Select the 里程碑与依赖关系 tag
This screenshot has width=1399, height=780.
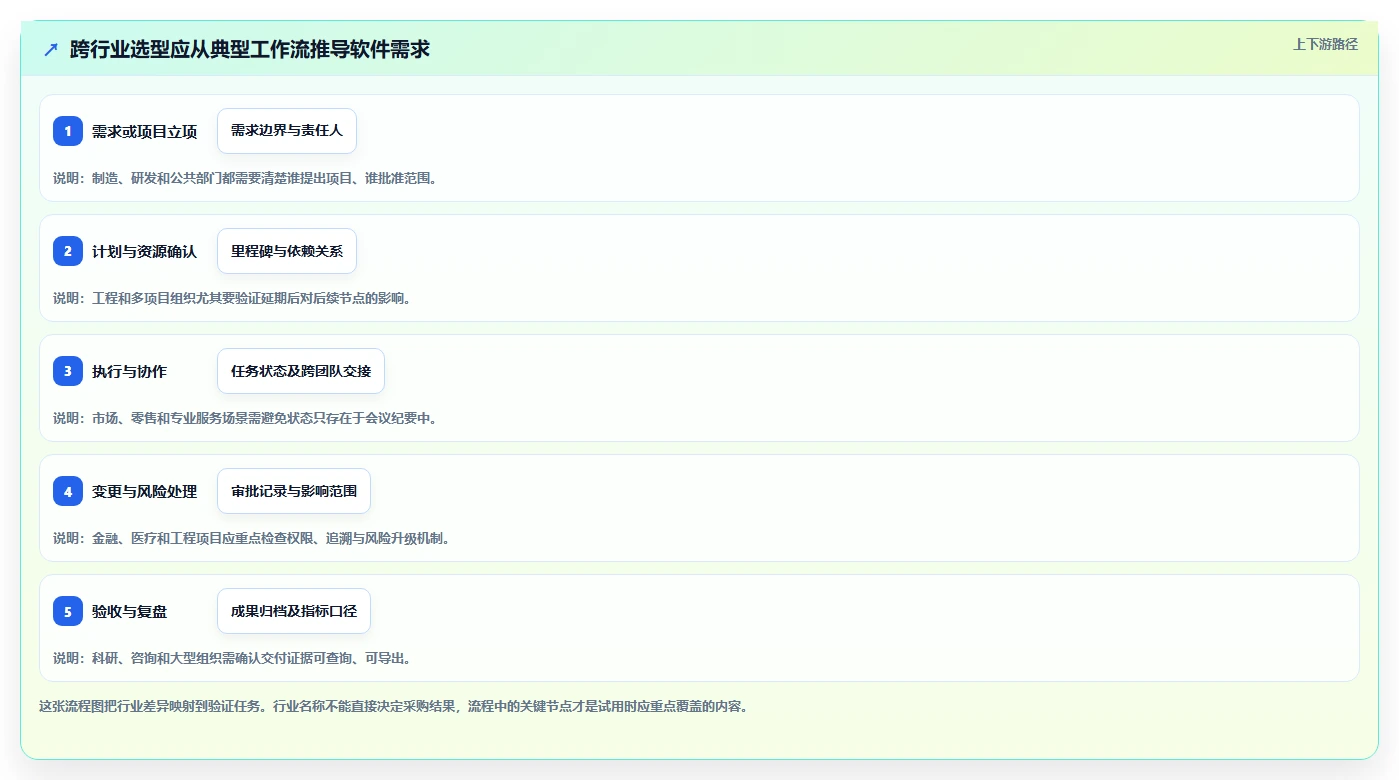(x=287, y=251)
